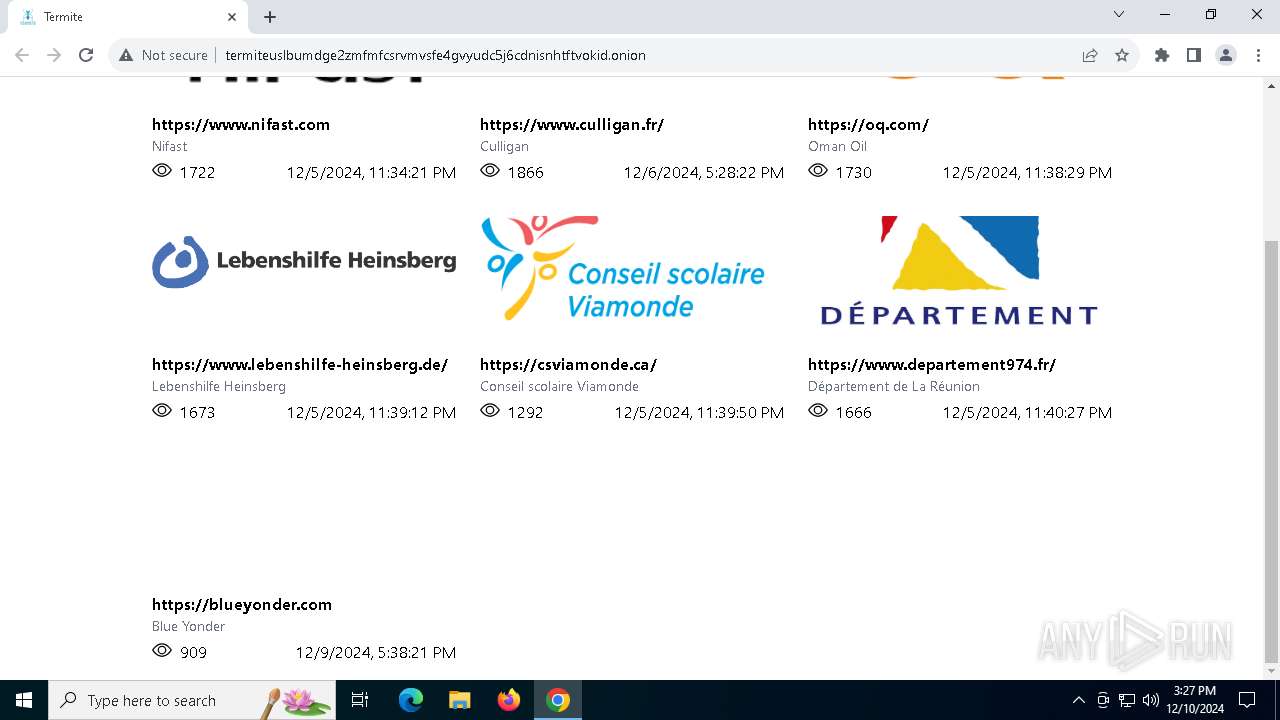Select the Termite browser tab

(x=128, y=17)
